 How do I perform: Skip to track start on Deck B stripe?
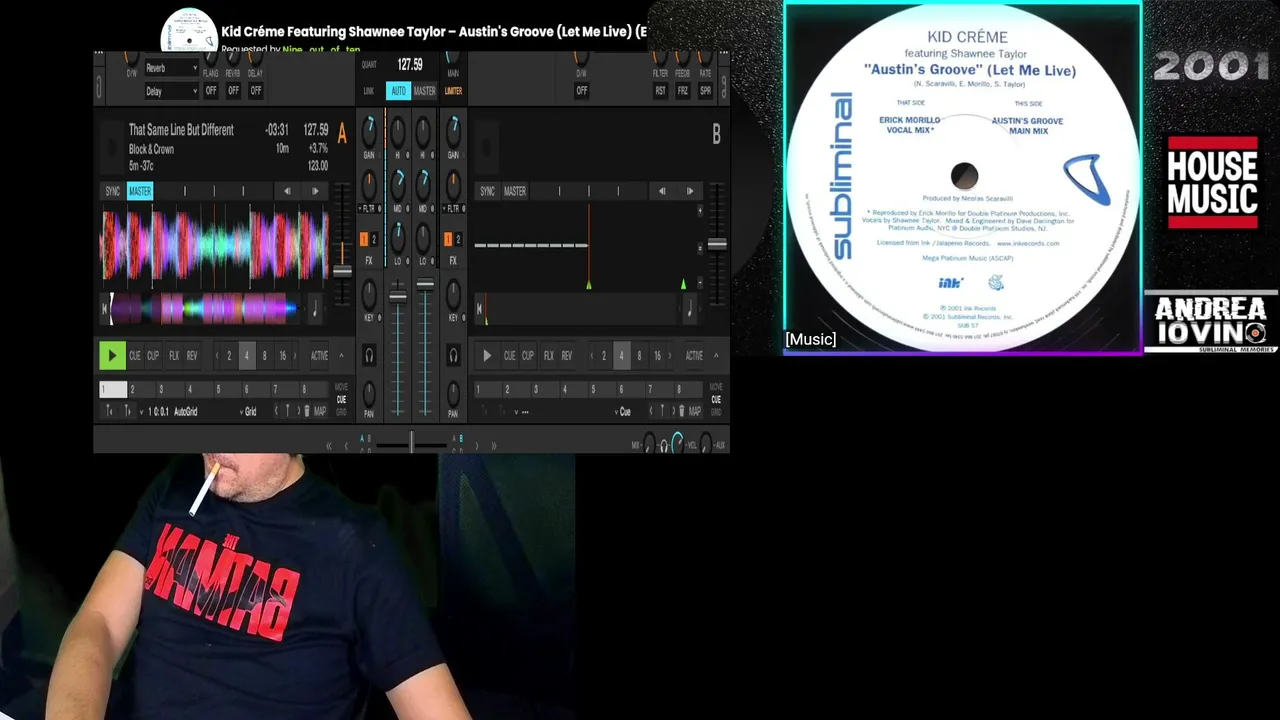480,309
